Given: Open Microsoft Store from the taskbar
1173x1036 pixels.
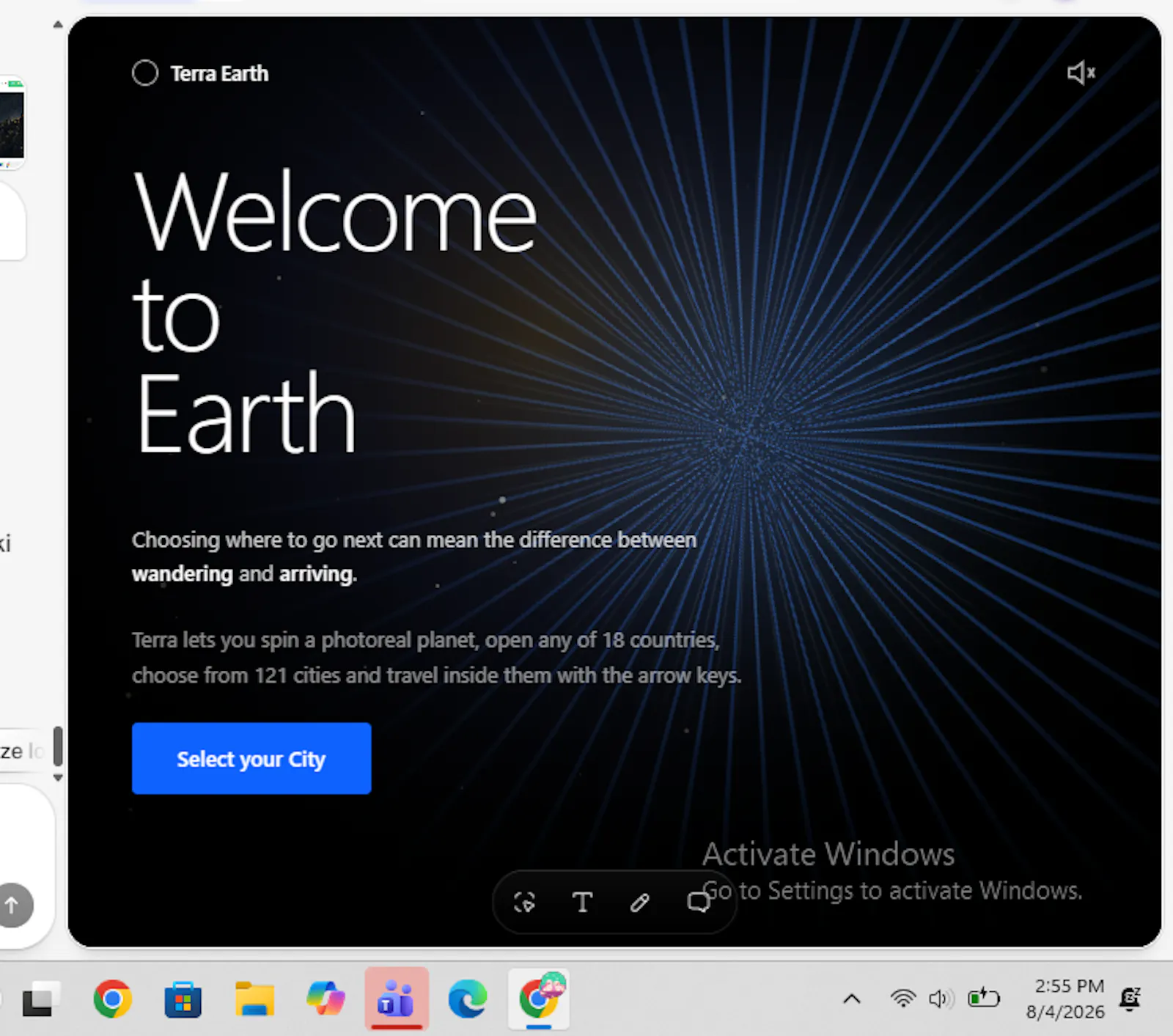Looking at the screenshot, I should point(183,999).
